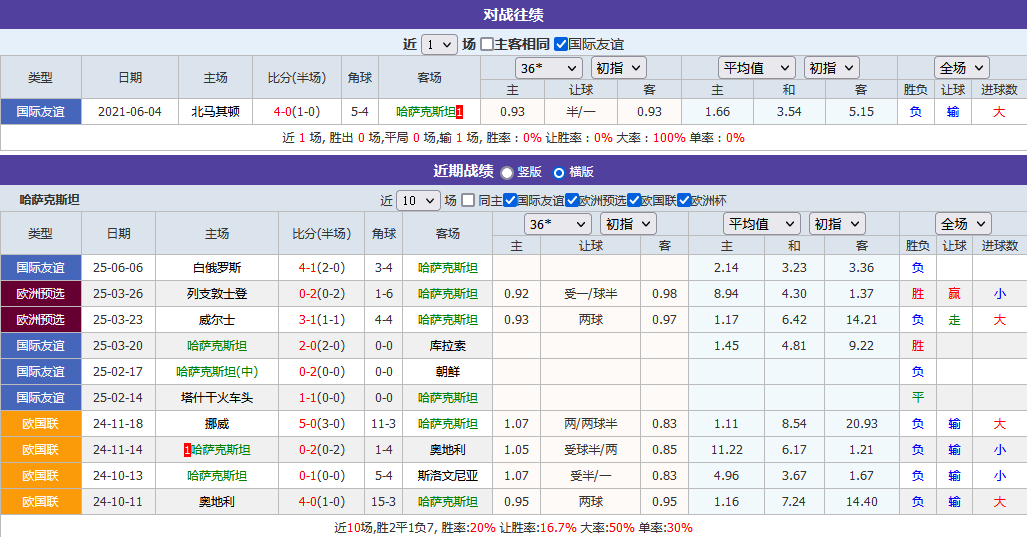
Task: Open 36* company dropdown in head-to-head table
Action: click(548, 68)
